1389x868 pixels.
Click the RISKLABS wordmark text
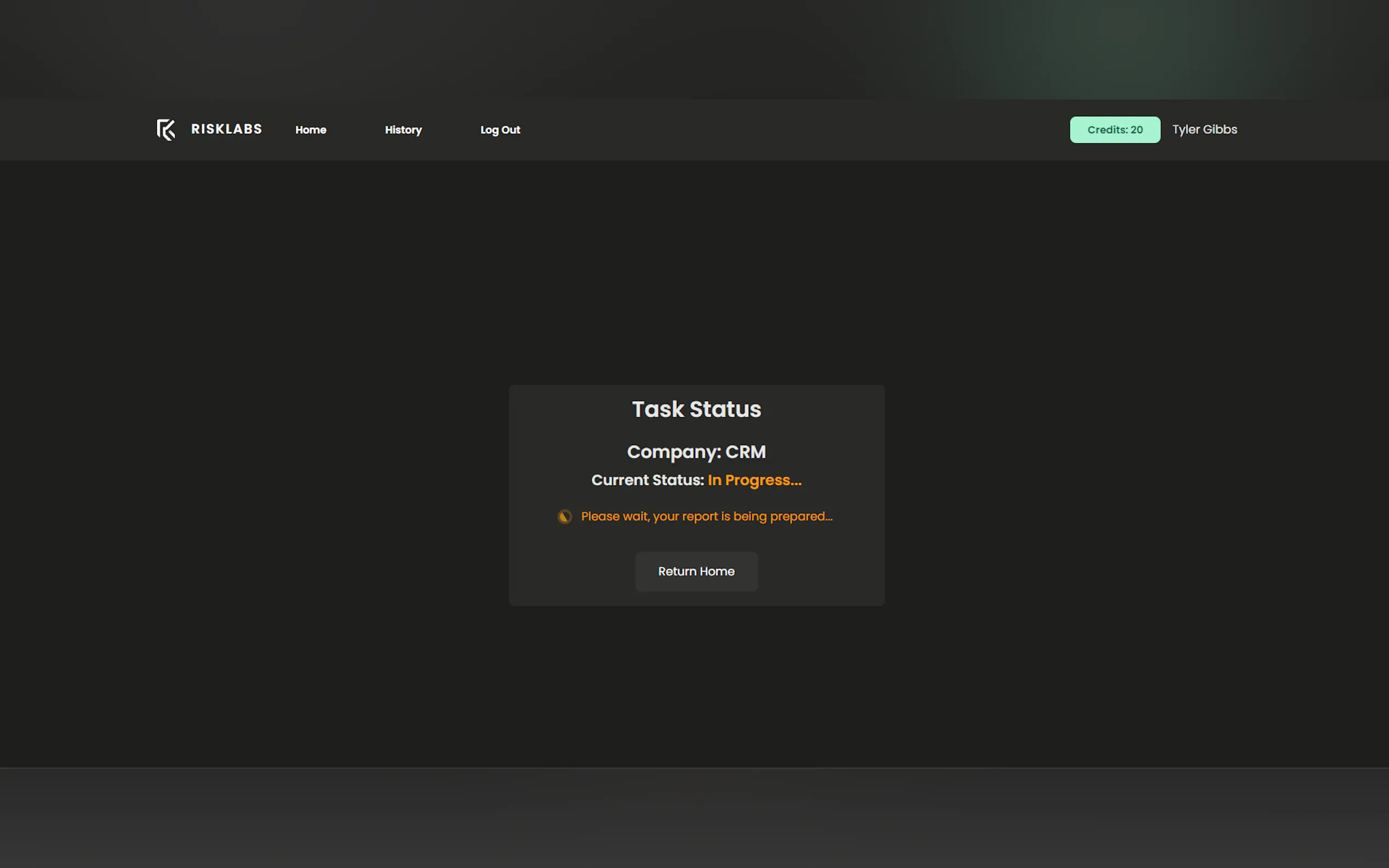click(x=226, y=129)
